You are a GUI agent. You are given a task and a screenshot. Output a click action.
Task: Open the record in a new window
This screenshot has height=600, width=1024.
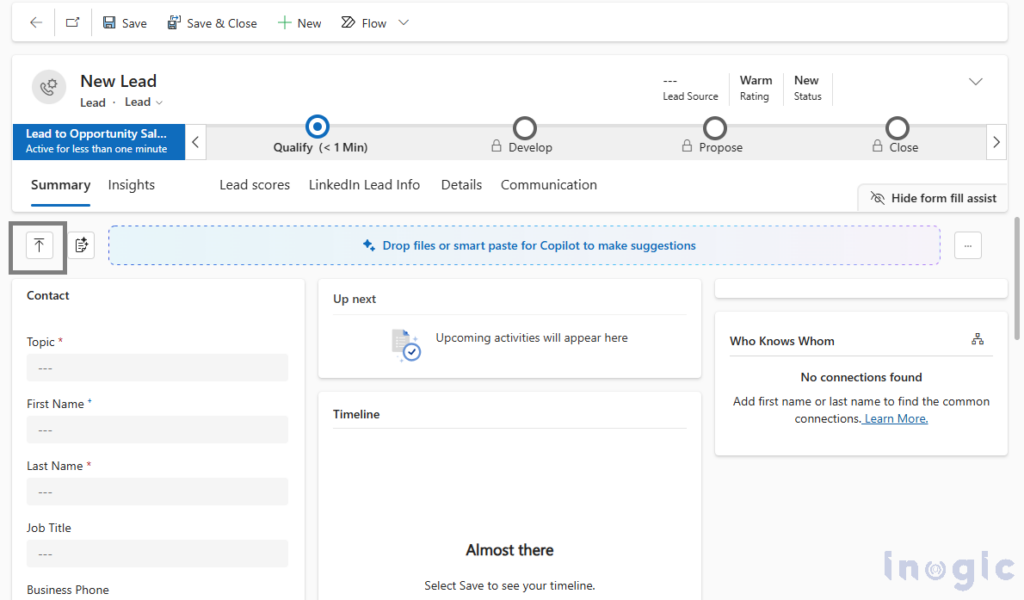[72, 22]
